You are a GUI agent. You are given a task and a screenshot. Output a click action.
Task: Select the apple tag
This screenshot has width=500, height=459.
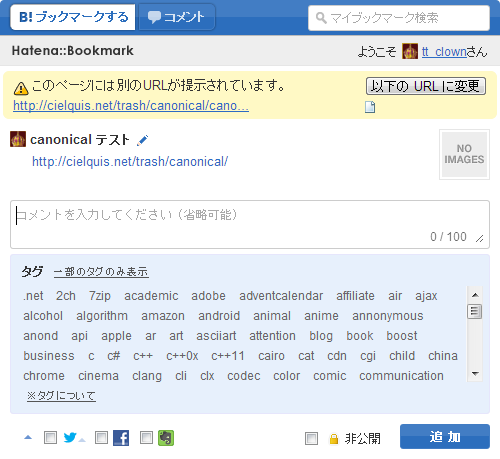116,336
